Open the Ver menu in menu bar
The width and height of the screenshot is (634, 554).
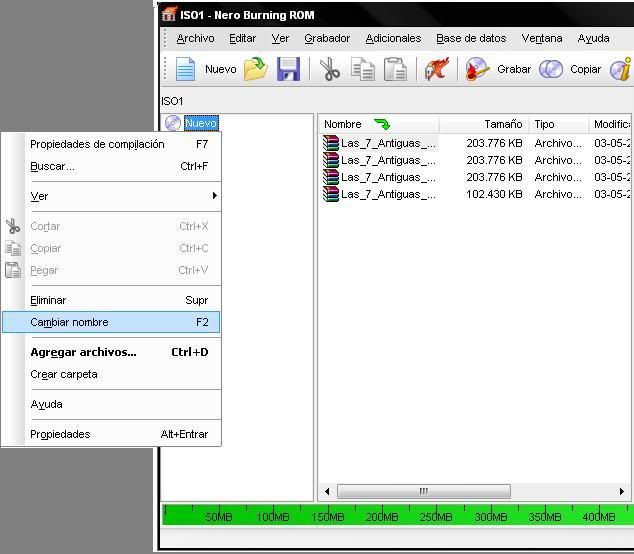pyautogui.click(x=280, y=38)
